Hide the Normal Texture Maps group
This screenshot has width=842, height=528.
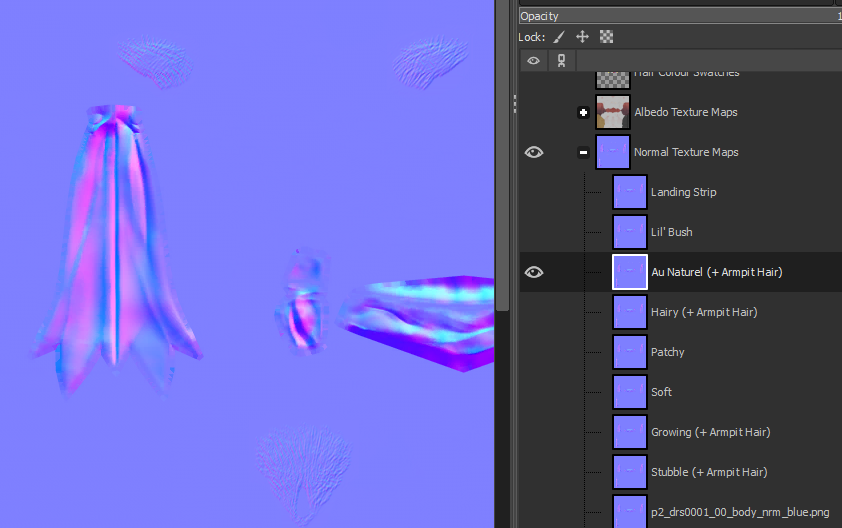(x=534, y=153)
